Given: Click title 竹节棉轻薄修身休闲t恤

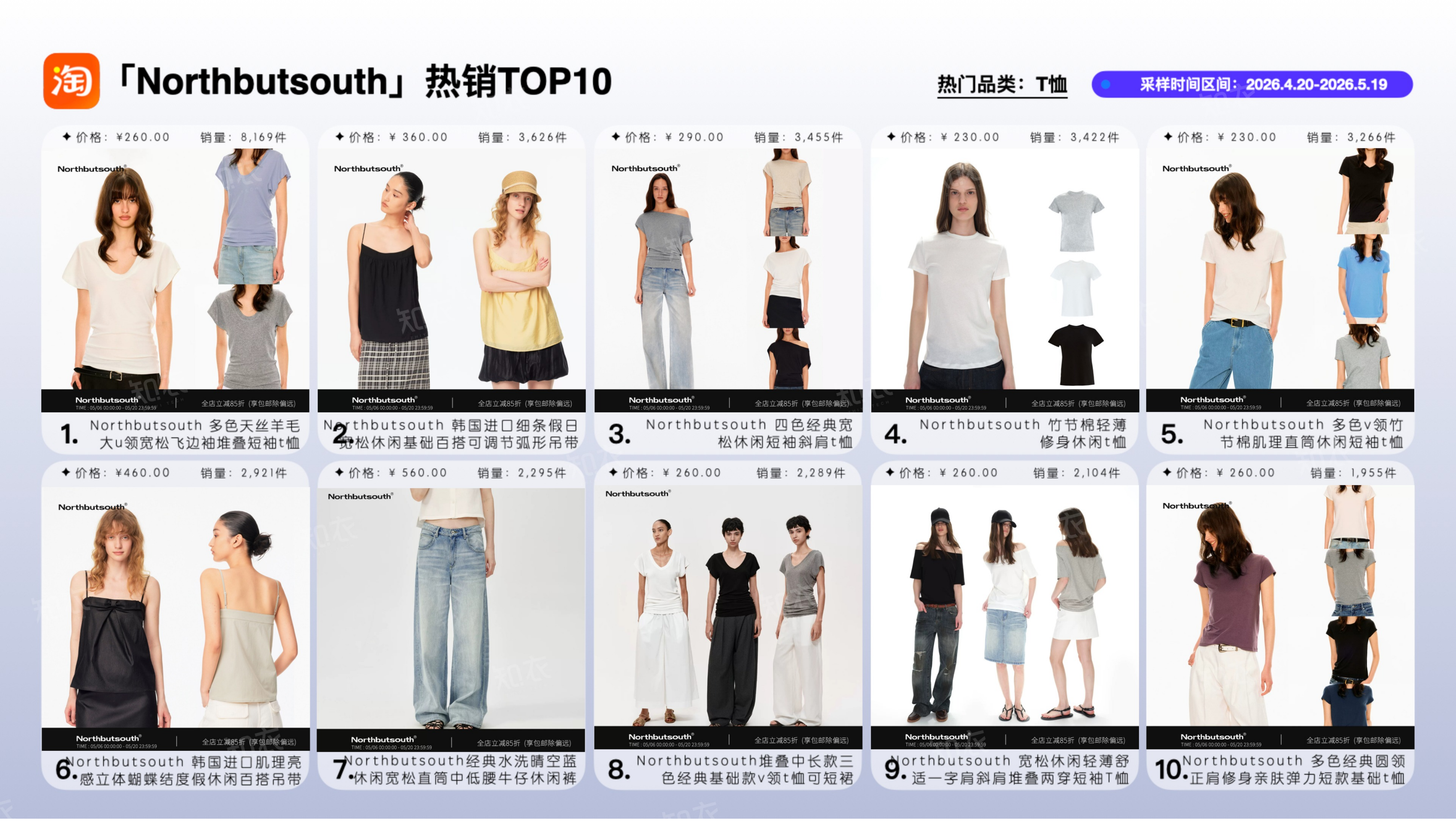Looking at the screenshot, I should (x=1023, y=434).
